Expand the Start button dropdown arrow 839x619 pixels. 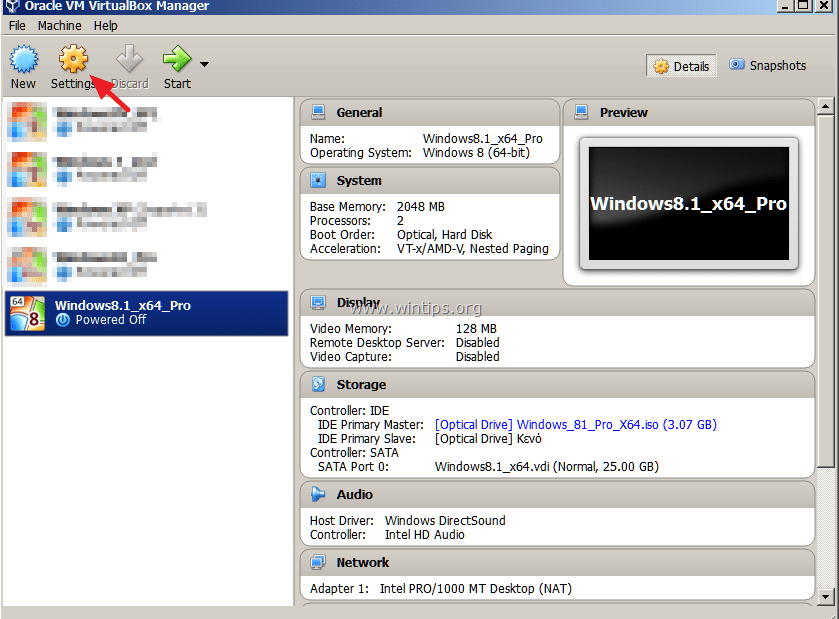204,64
